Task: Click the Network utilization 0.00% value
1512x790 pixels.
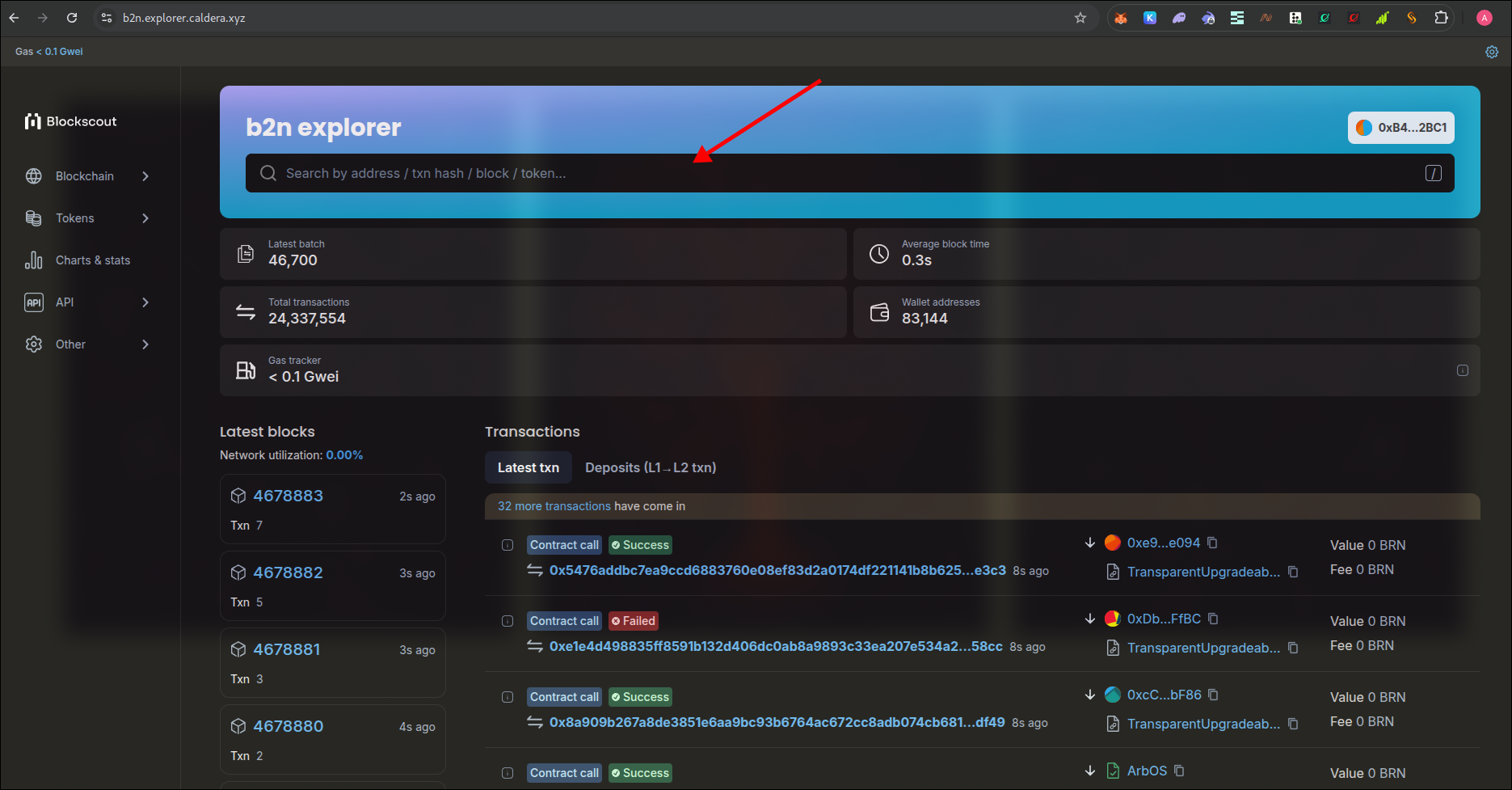Action: click(x=344, y=455)
